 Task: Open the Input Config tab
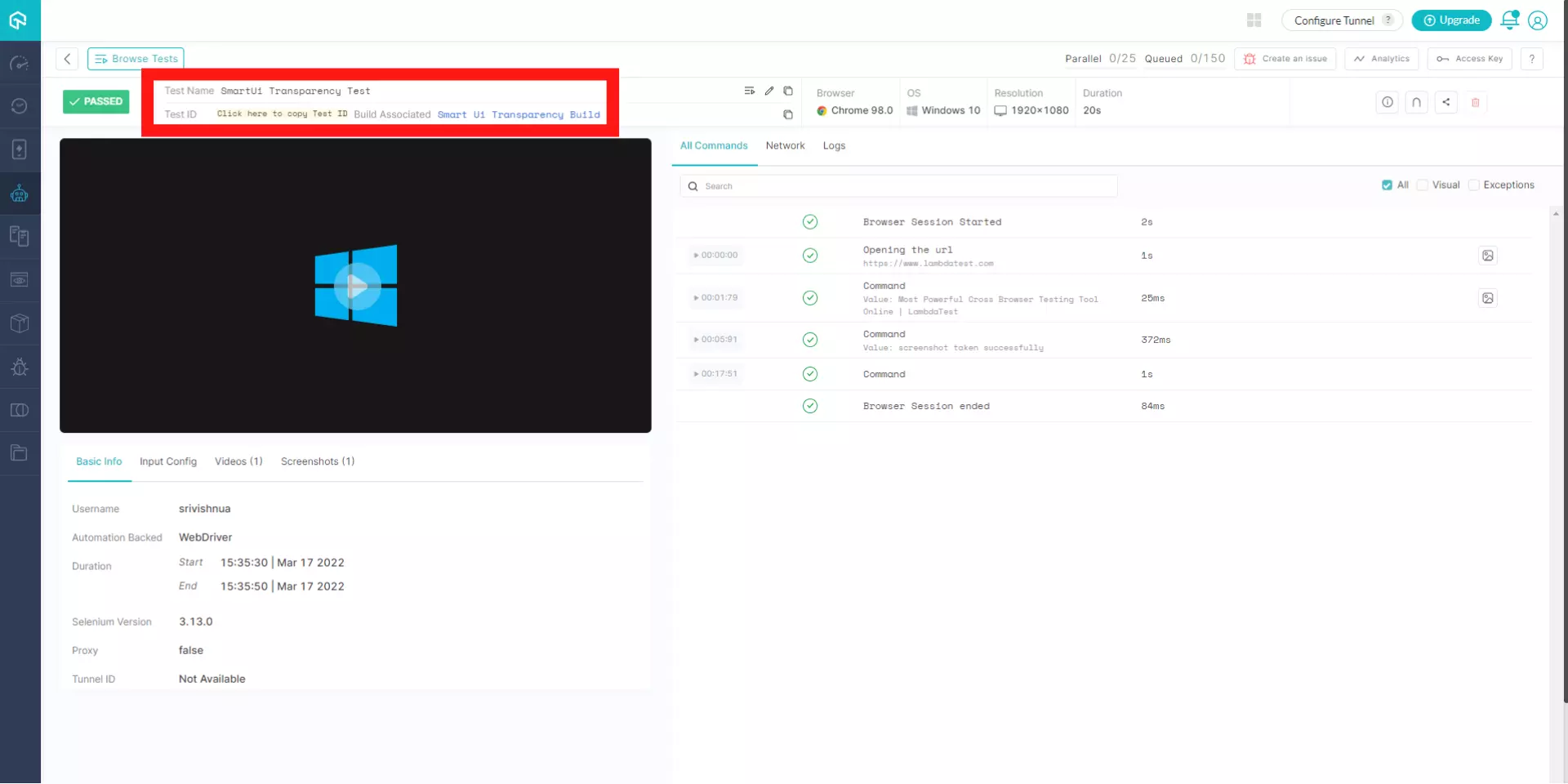click(x=168, y=461)
